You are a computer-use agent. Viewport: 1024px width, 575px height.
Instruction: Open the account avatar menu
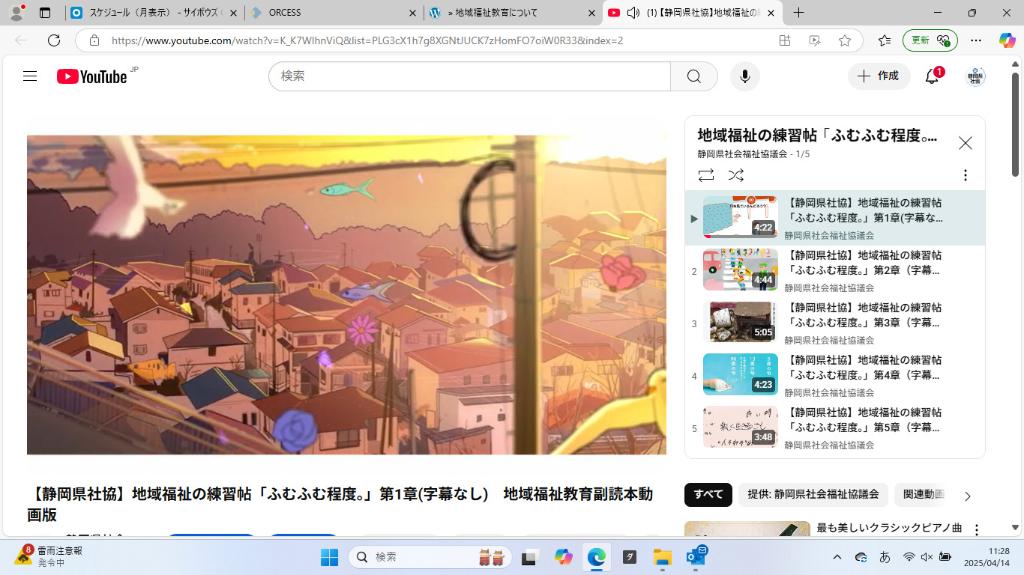pos(975,76)
